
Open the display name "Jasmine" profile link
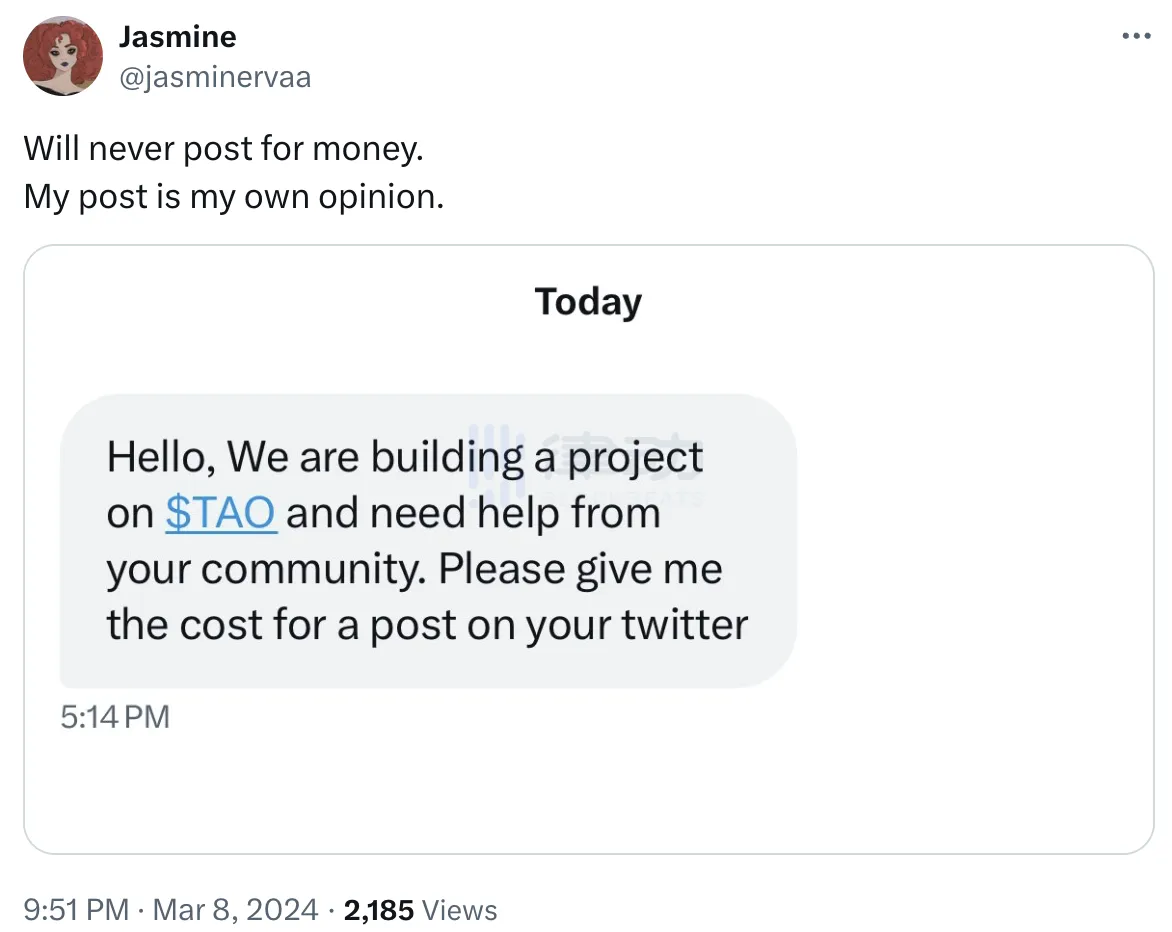point(177,37)
